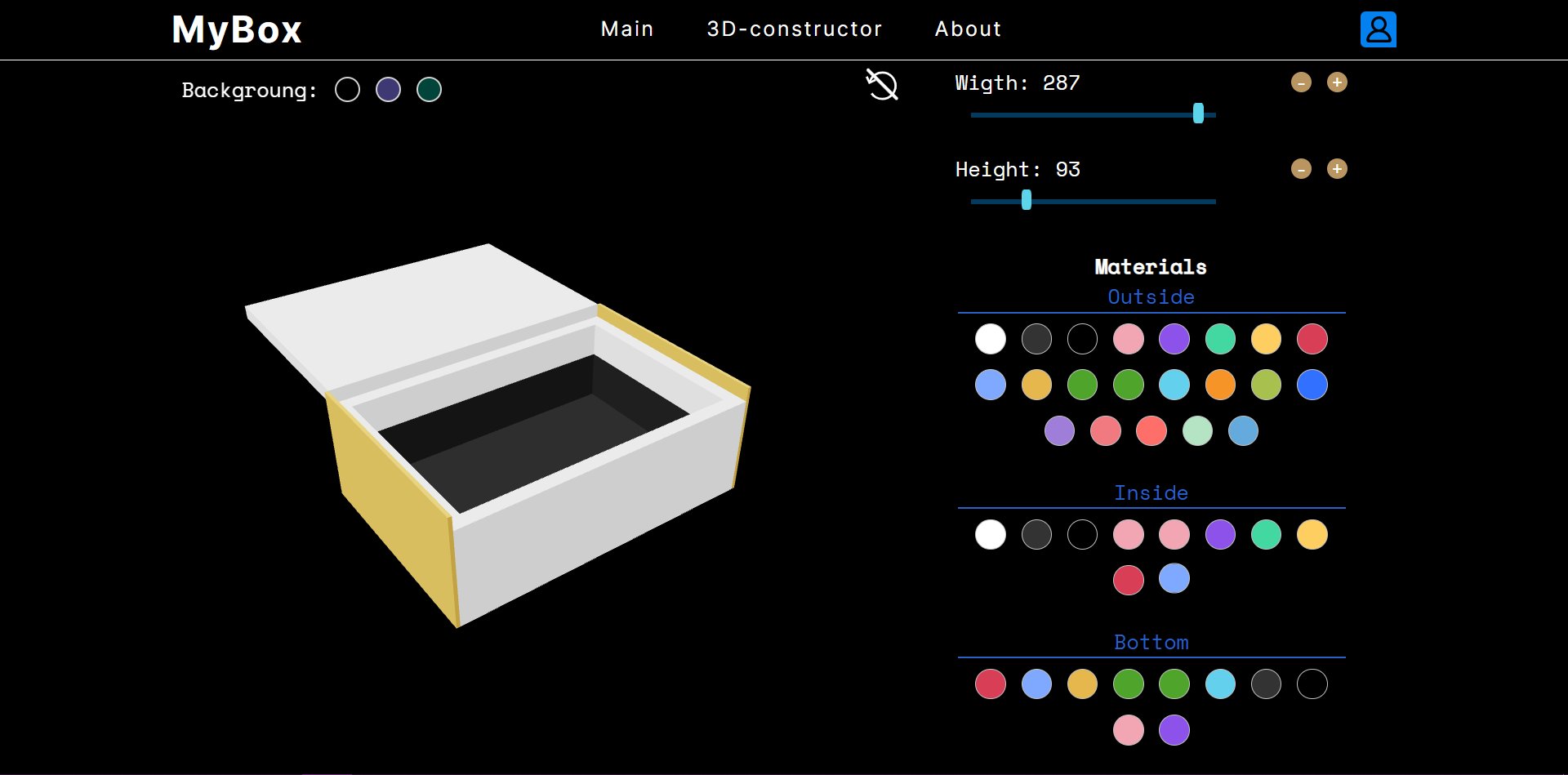The image size is (1568, 775).
Task: Click the minus icon to decrease Height
Action: (x=1301, y=169)
